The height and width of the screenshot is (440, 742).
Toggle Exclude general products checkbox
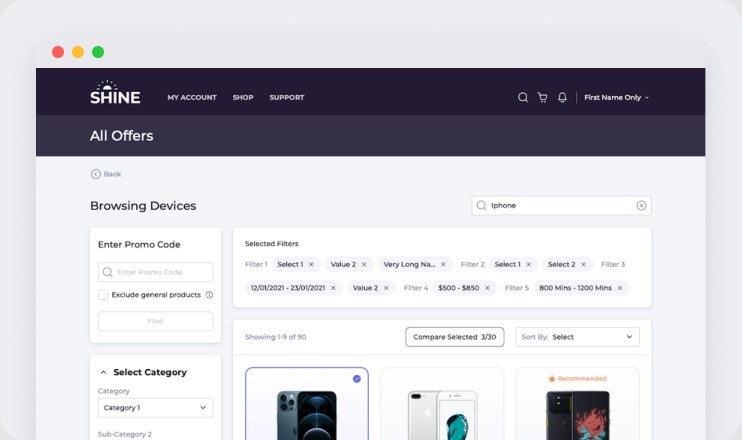[x=103, y=295]
